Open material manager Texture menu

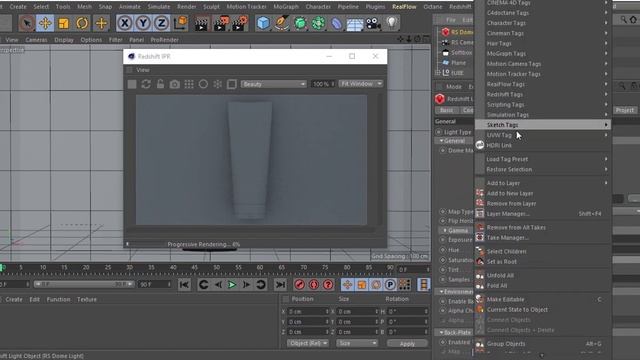click(87, 300)
